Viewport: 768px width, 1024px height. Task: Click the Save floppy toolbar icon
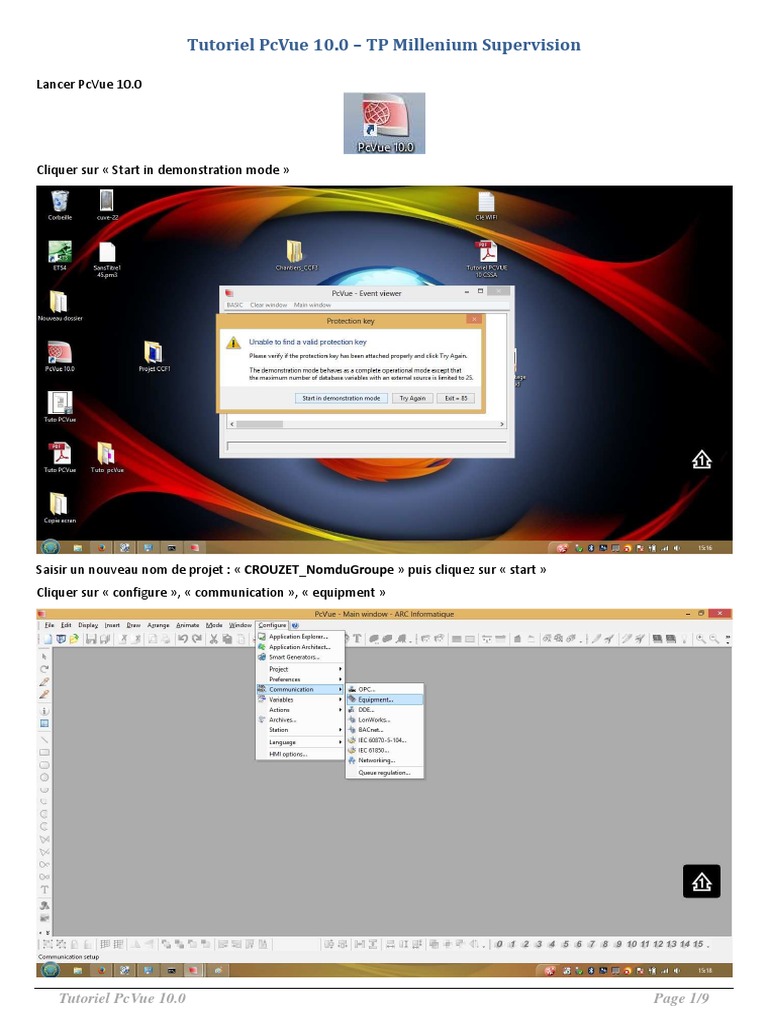pos(91,639)
